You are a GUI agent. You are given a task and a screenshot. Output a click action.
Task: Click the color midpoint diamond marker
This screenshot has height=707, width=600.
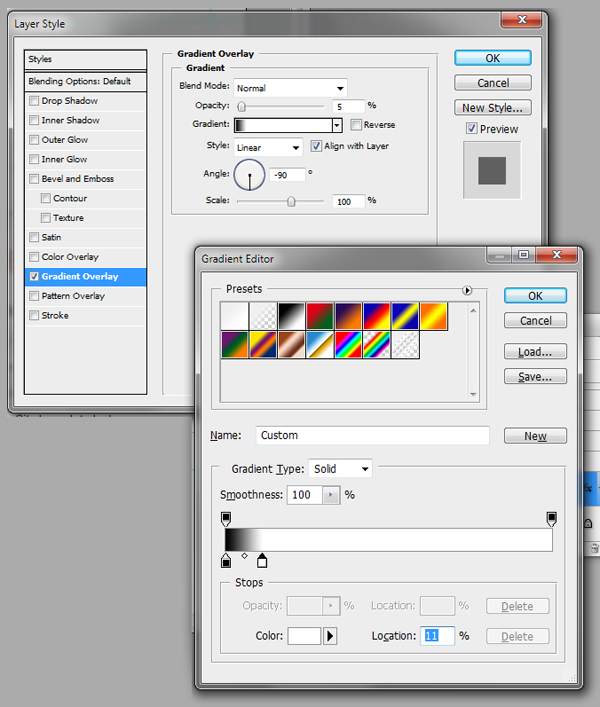pyautogui.click(x=244, y=556)
